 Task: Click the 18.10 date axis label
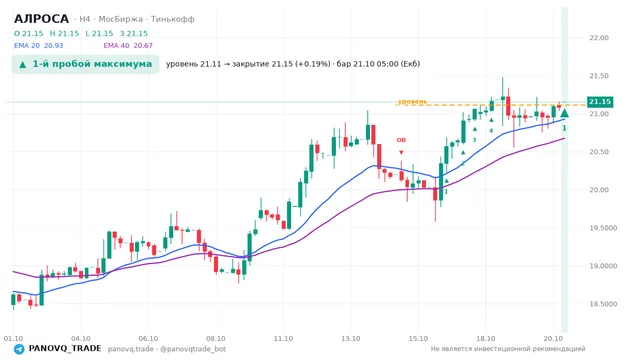(x=485, y=339)
